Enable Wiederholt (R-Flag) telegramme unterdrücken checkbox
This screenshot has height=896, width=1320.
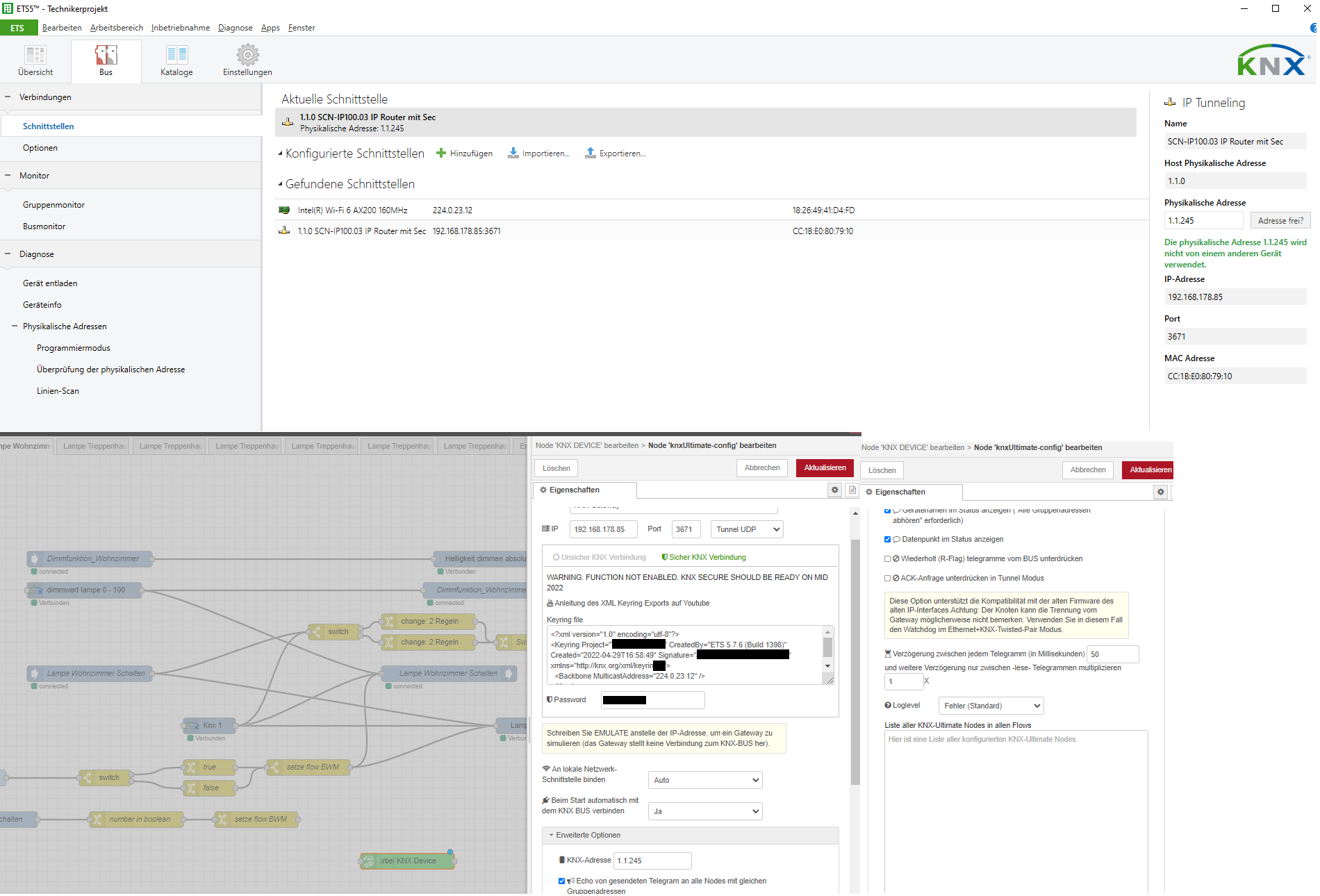pos(887,558)
